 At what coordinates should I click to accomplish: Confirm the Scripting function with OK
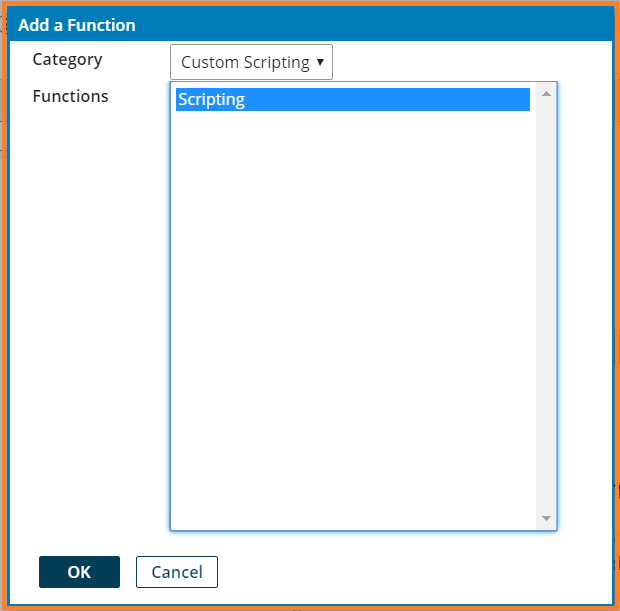[79, 572]
